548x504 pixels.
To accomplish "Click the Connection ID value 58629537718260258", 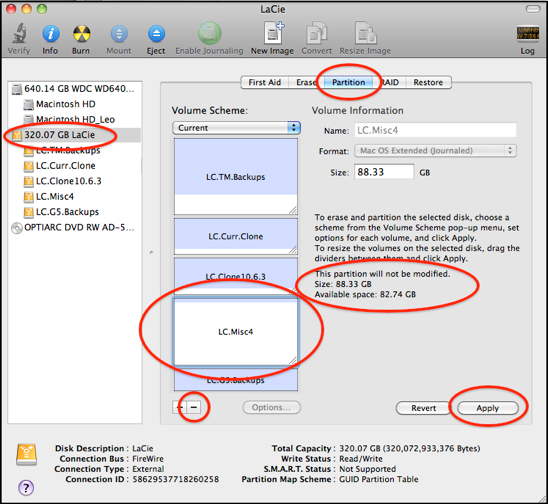I will pos(176,479).
